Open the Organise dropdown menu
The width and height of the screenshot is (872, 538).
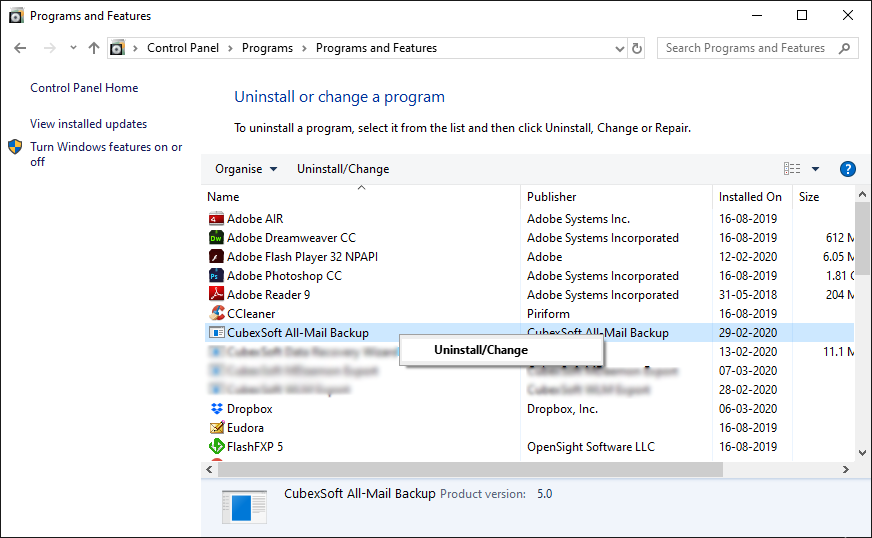(246, 169)
